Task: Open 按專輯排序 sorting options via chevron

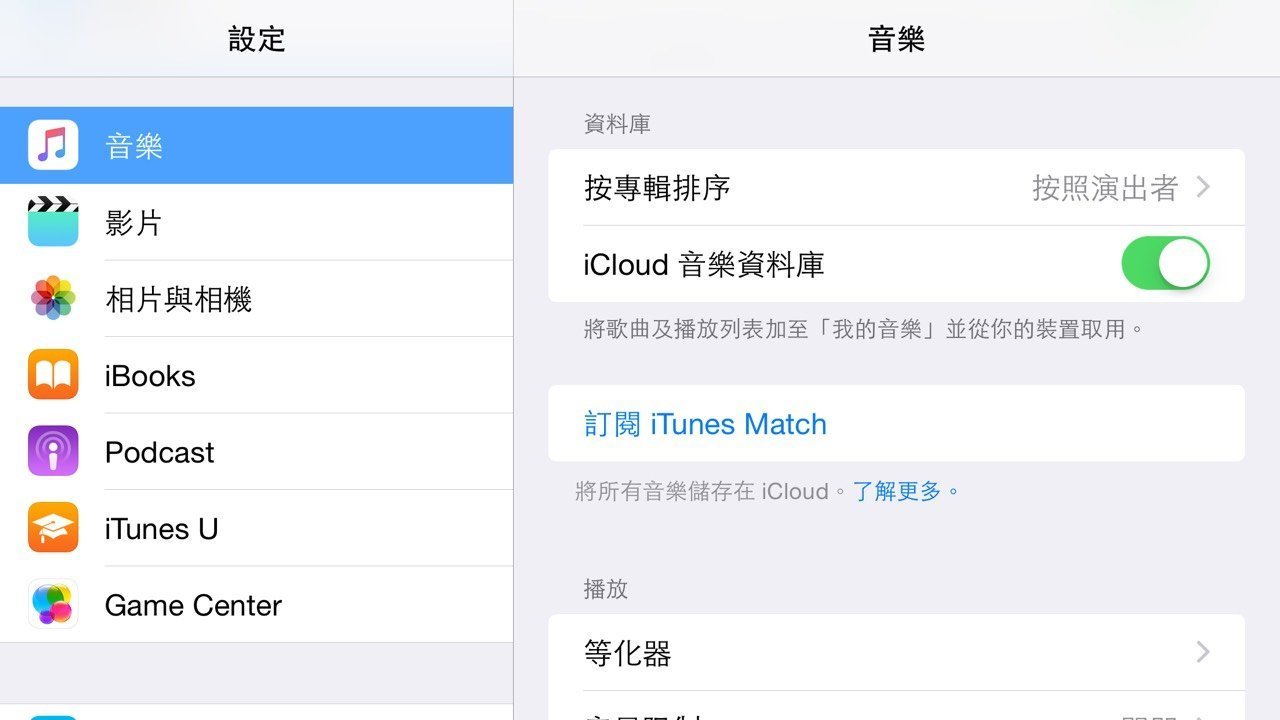Action: pyautogui.click(x=1203, y=187)
